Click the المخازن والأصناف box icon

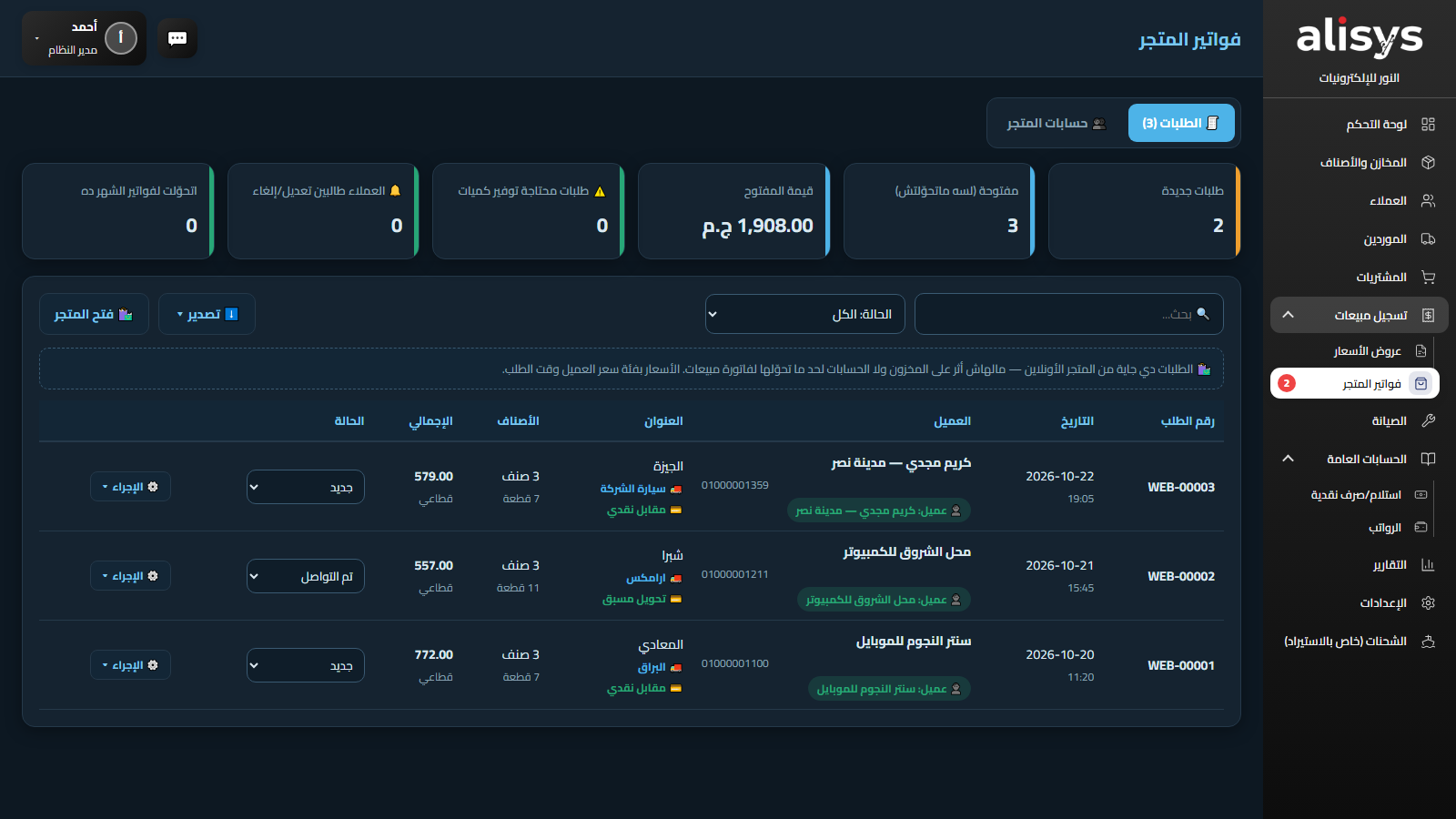1428,163
